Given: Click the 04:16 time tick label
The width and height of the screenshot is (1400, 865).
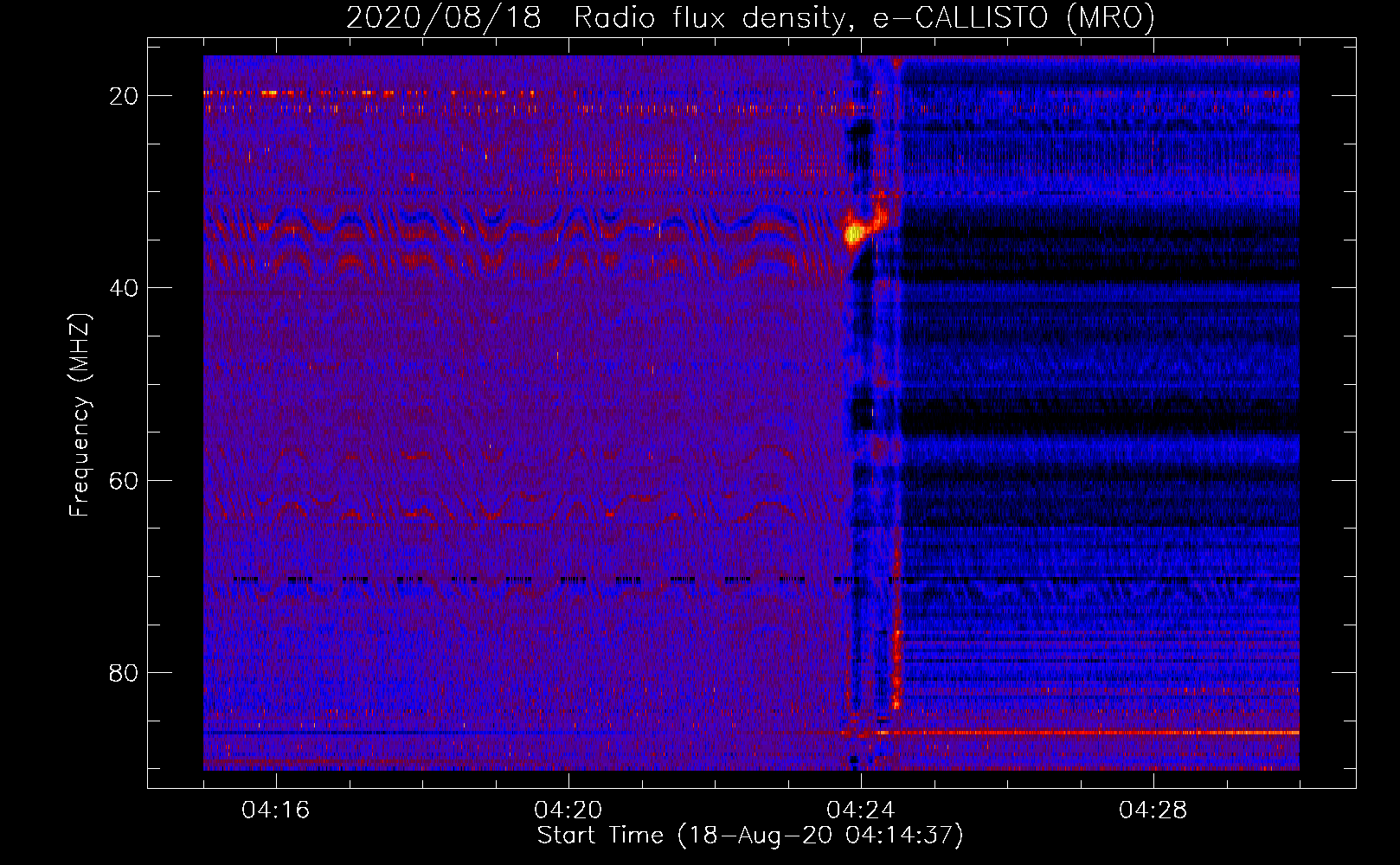Looking at the screenshot, I should click(275, 811).
